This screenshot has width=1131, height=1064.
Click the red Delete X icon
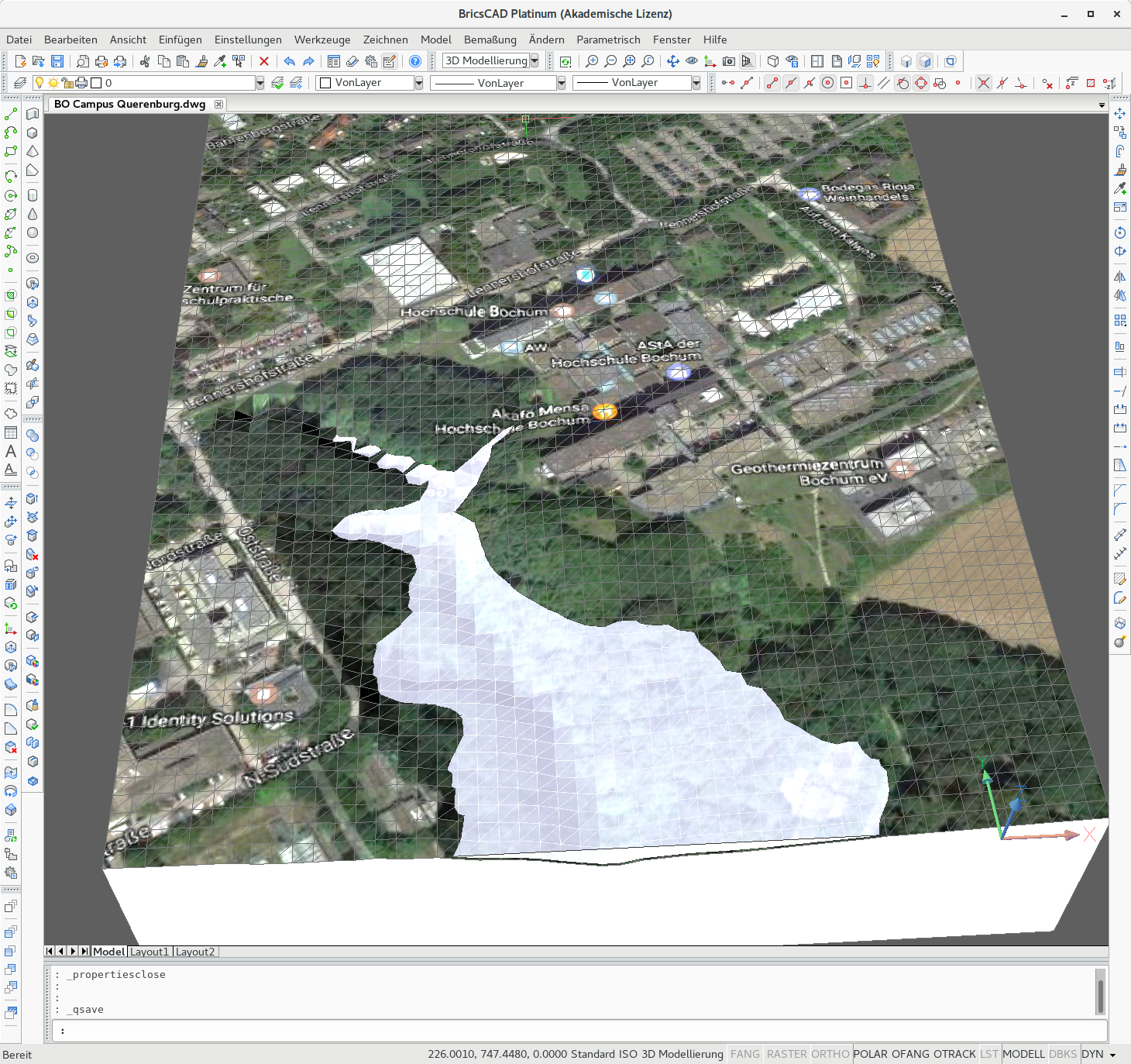(264, 61)
